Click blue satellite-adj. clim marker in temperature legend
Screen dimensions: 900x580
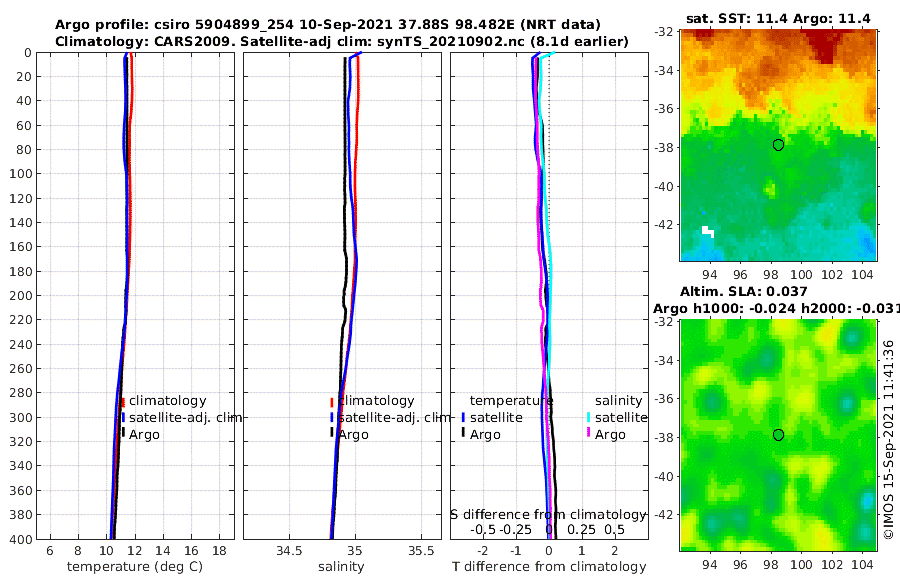(123, 417)
